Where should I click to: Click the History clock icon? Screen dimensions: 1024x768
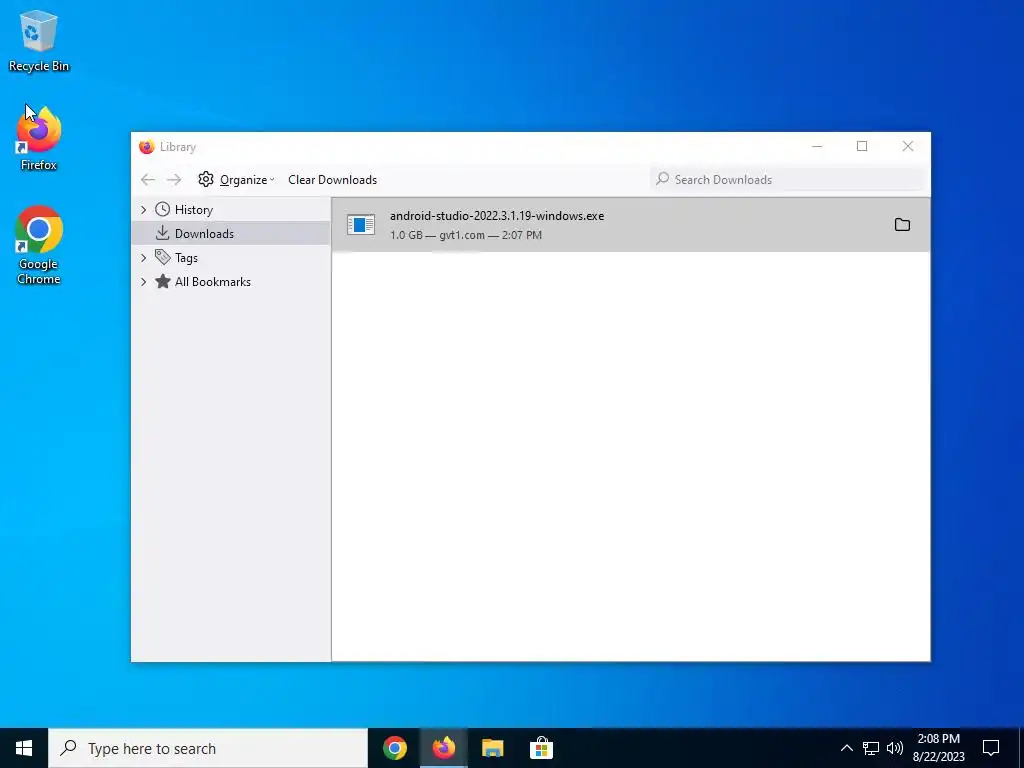coord(163,209)
